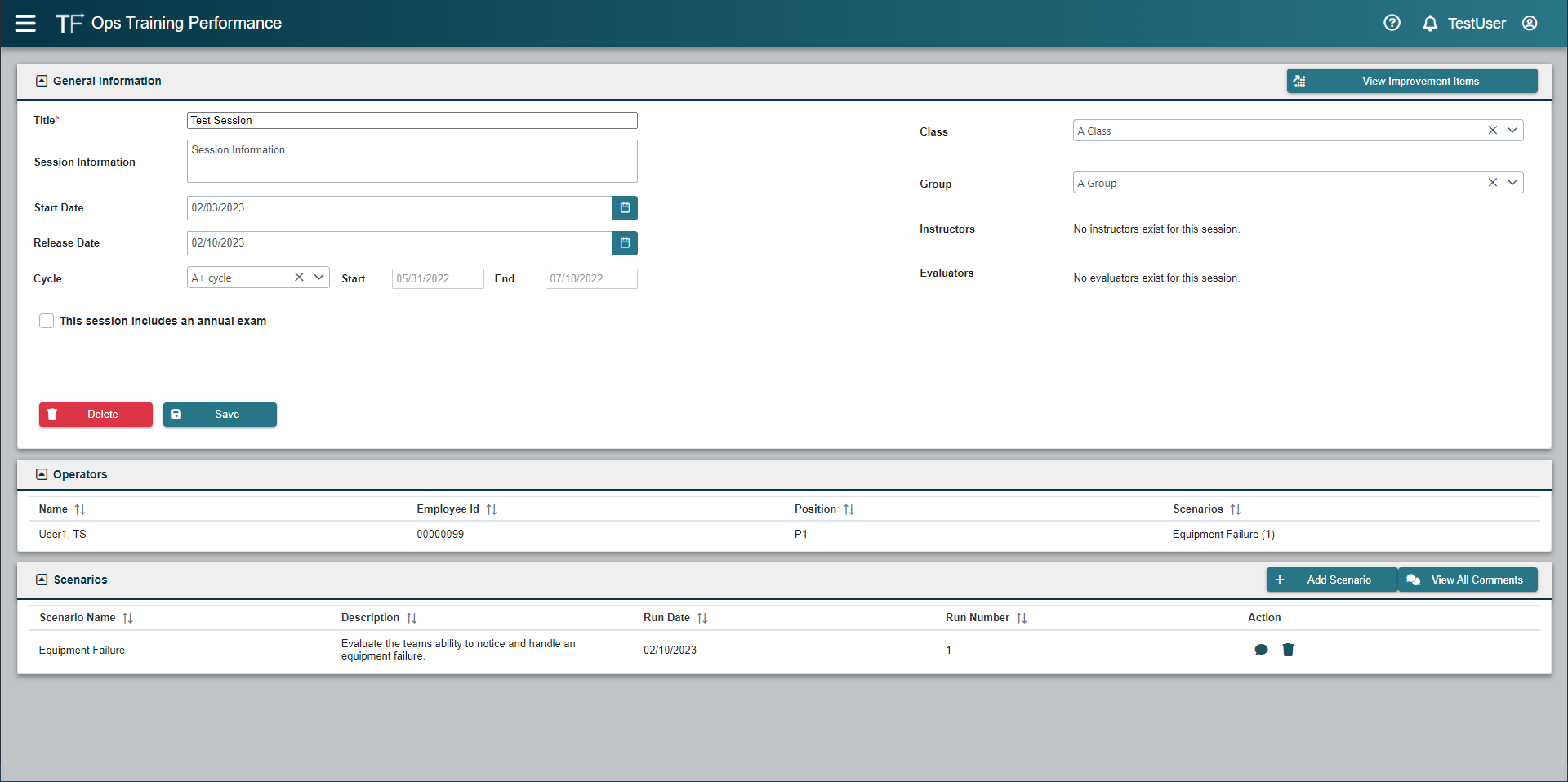Click the Save button
The height and width of the screenshot is (782, 1568).
click(x=220, y=415)
